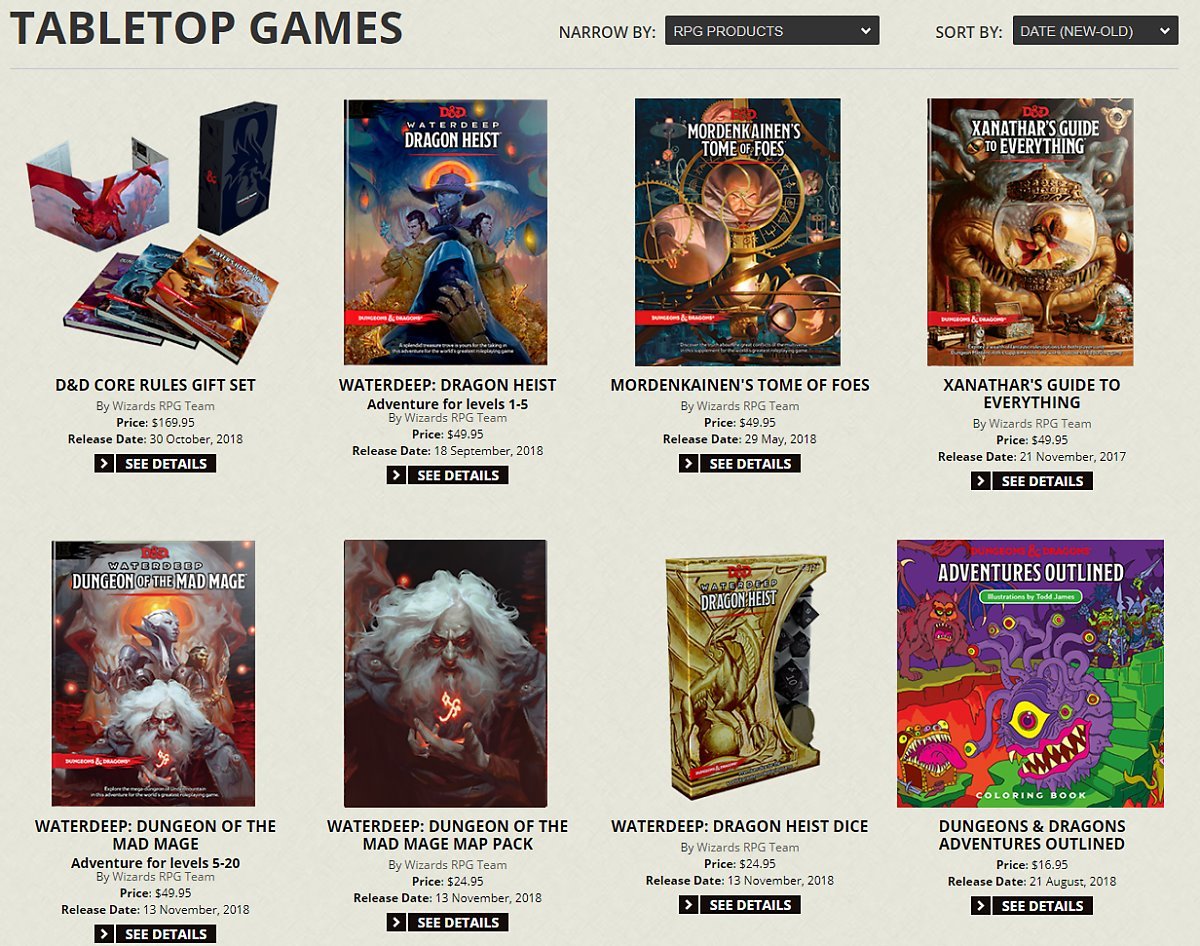This screenshot has height=946, width=1200.
Task: Click arrow icon under Mordenkainen's Tome of Foes
Action: (688, 464)
